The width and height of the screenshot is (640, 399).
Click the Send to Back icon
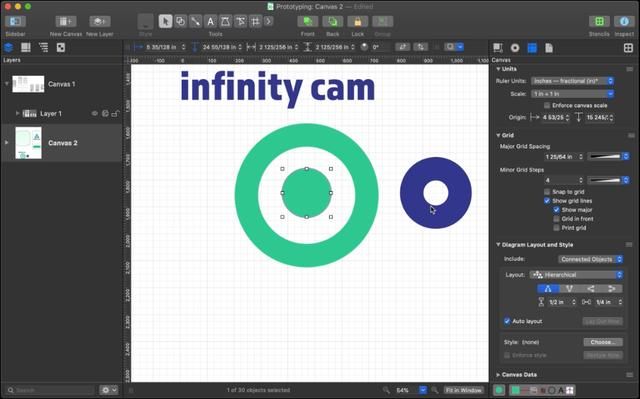pos(333,21)
